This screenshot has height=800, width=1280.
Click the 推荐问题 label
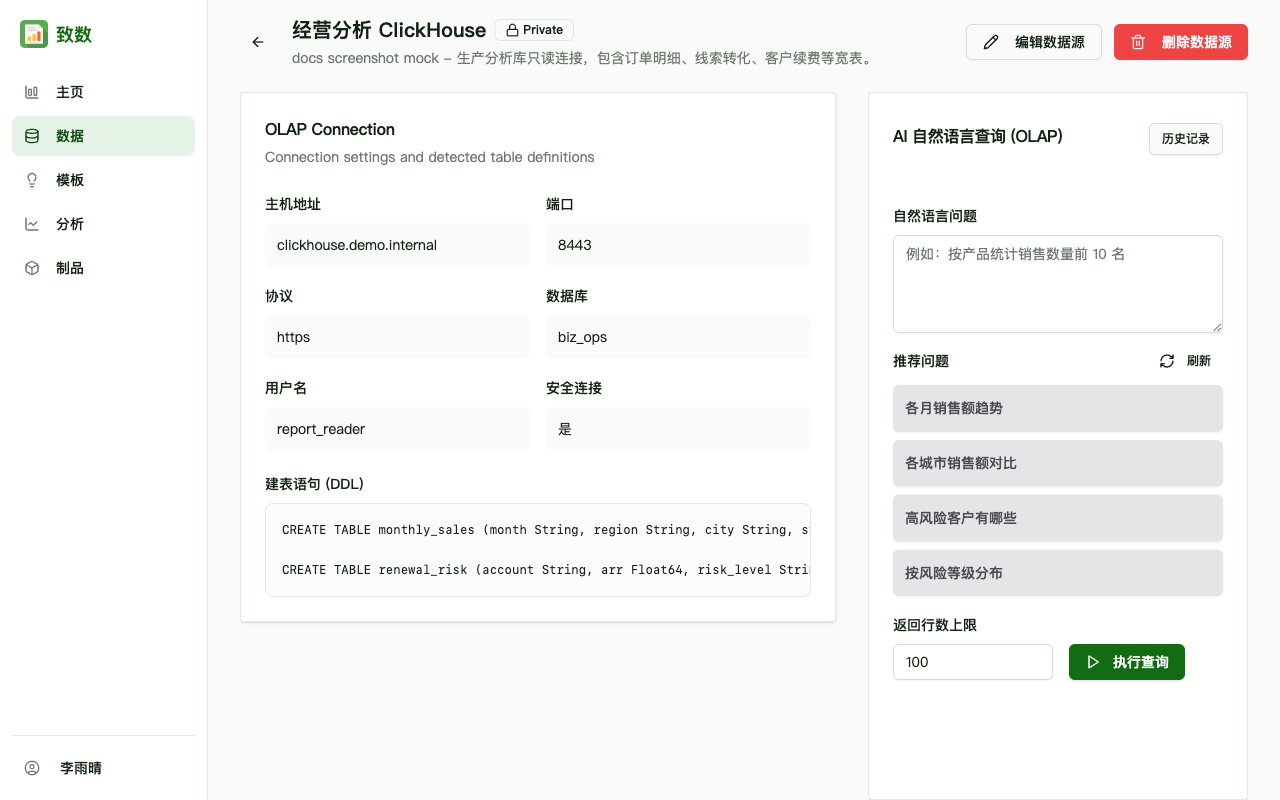(x=921, y=361)
